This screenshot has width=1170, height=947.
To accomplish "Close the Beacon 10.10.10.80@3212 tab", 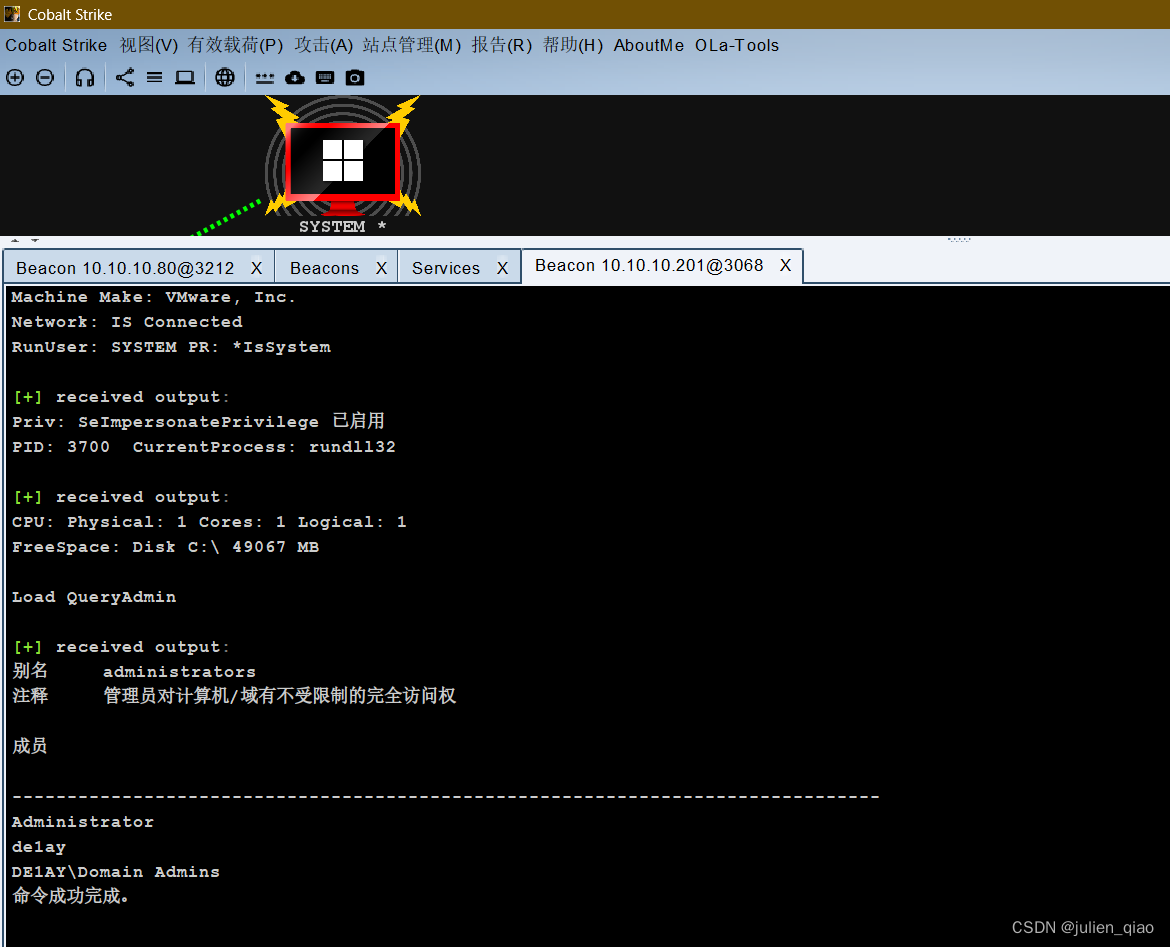I will [x=256, y=268].
